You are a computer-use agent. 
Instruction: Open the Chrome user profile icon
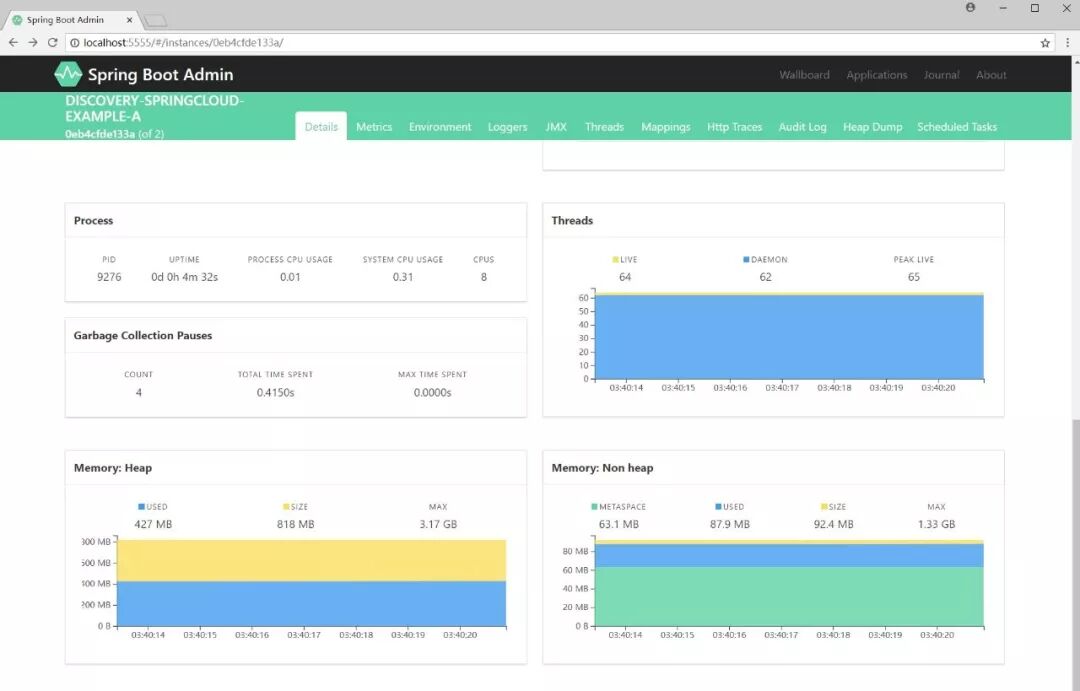970,8
